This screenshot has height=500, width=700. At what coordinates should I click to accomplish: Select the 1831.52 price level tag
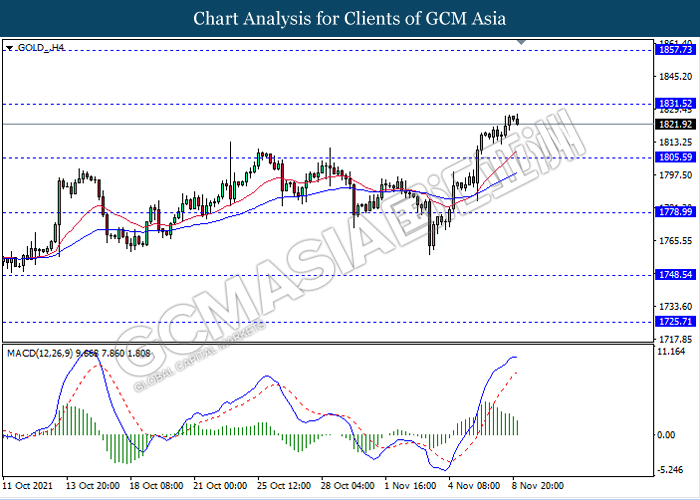(x=674, y=103)
